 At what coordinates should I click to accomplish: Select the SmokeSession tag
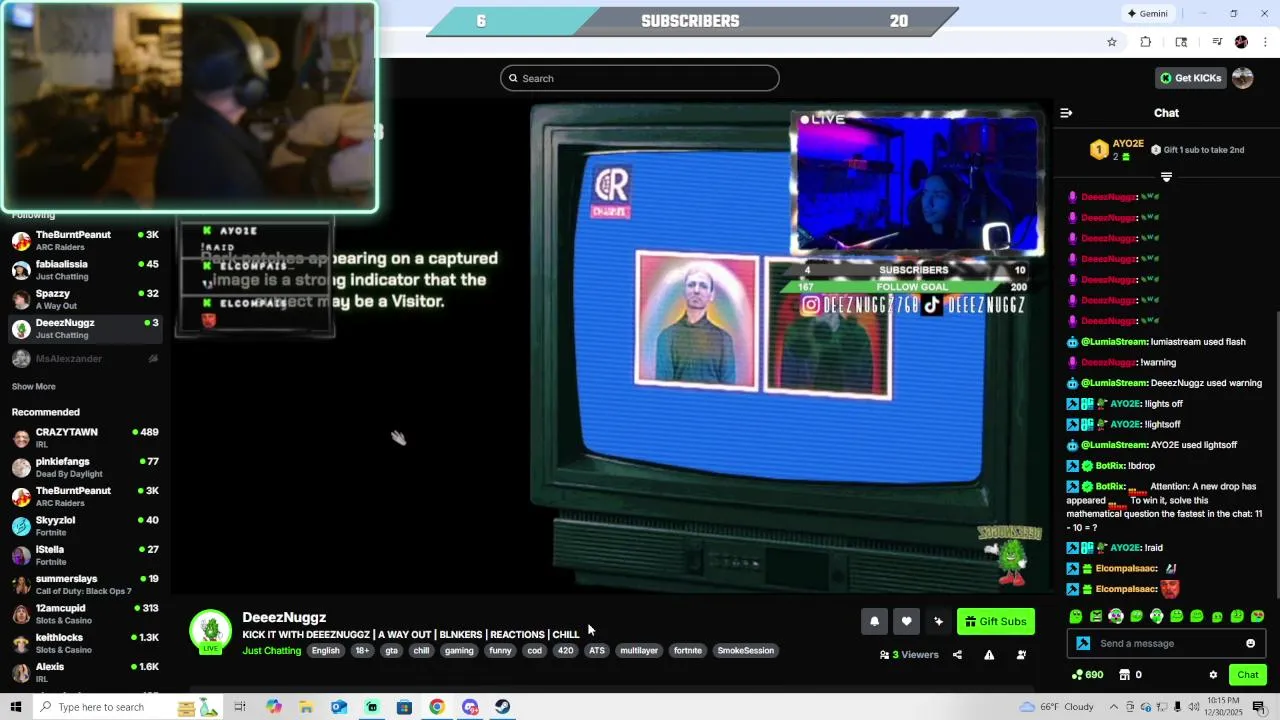click(745, 651)
